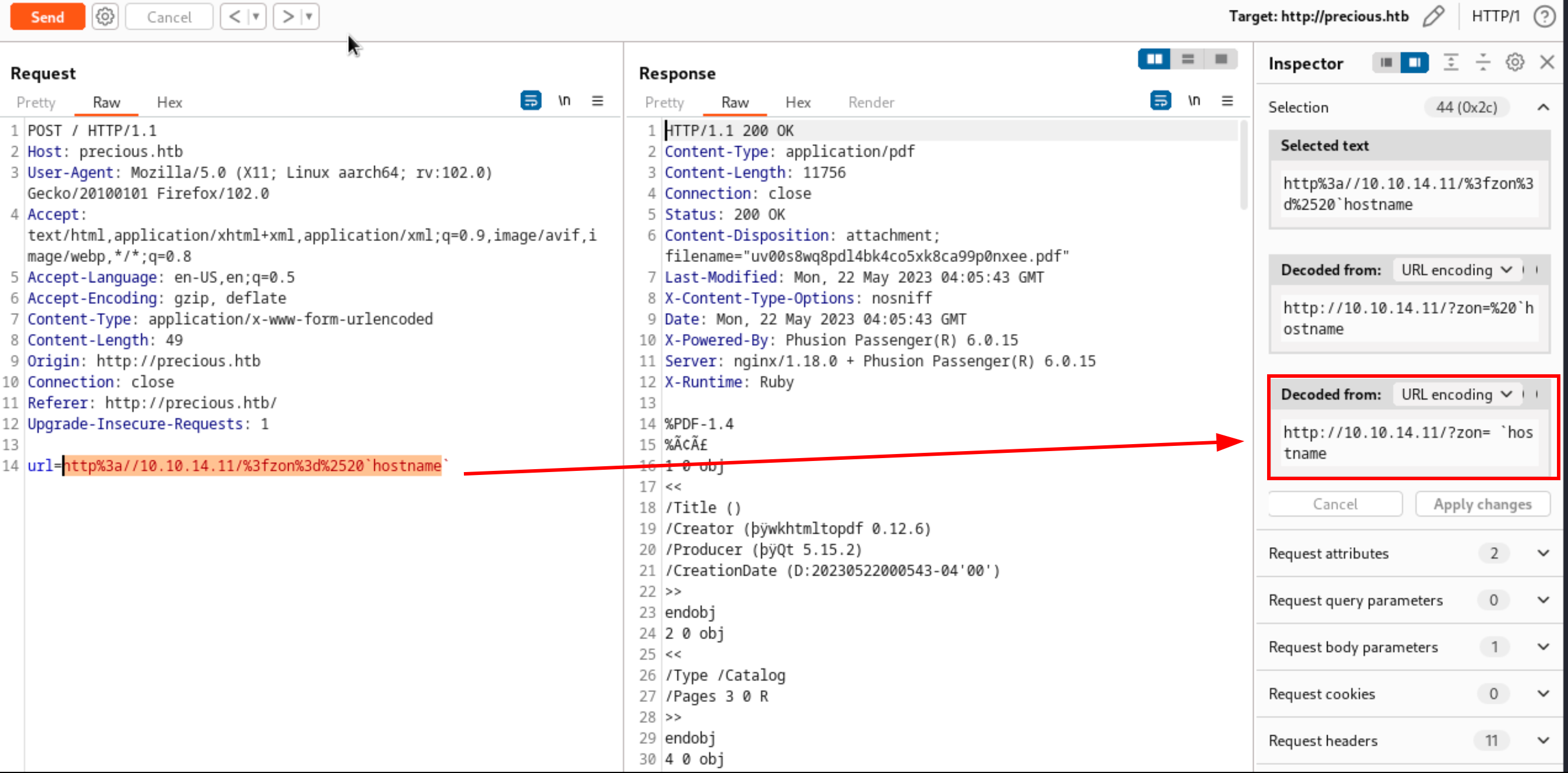The image size is (1568, 773).
Task: Toggle Response word wrap icon
Action: [x=1160, y=101]
